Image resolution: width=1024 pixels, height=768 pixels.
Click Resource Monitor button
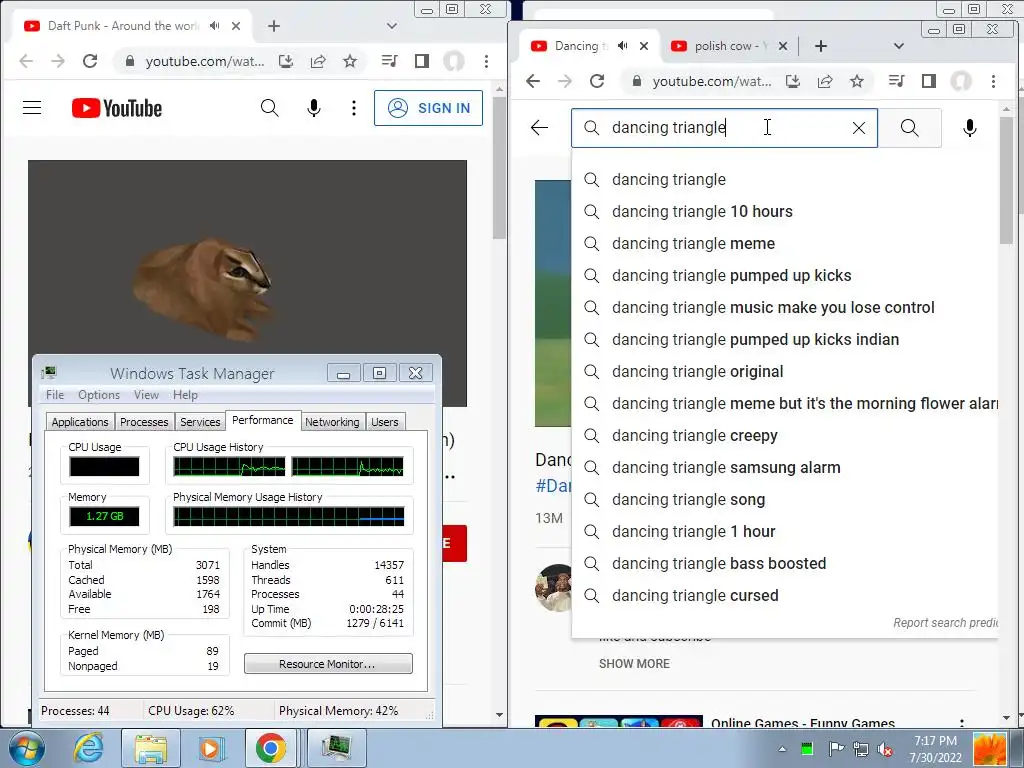(x=328, y=664)
